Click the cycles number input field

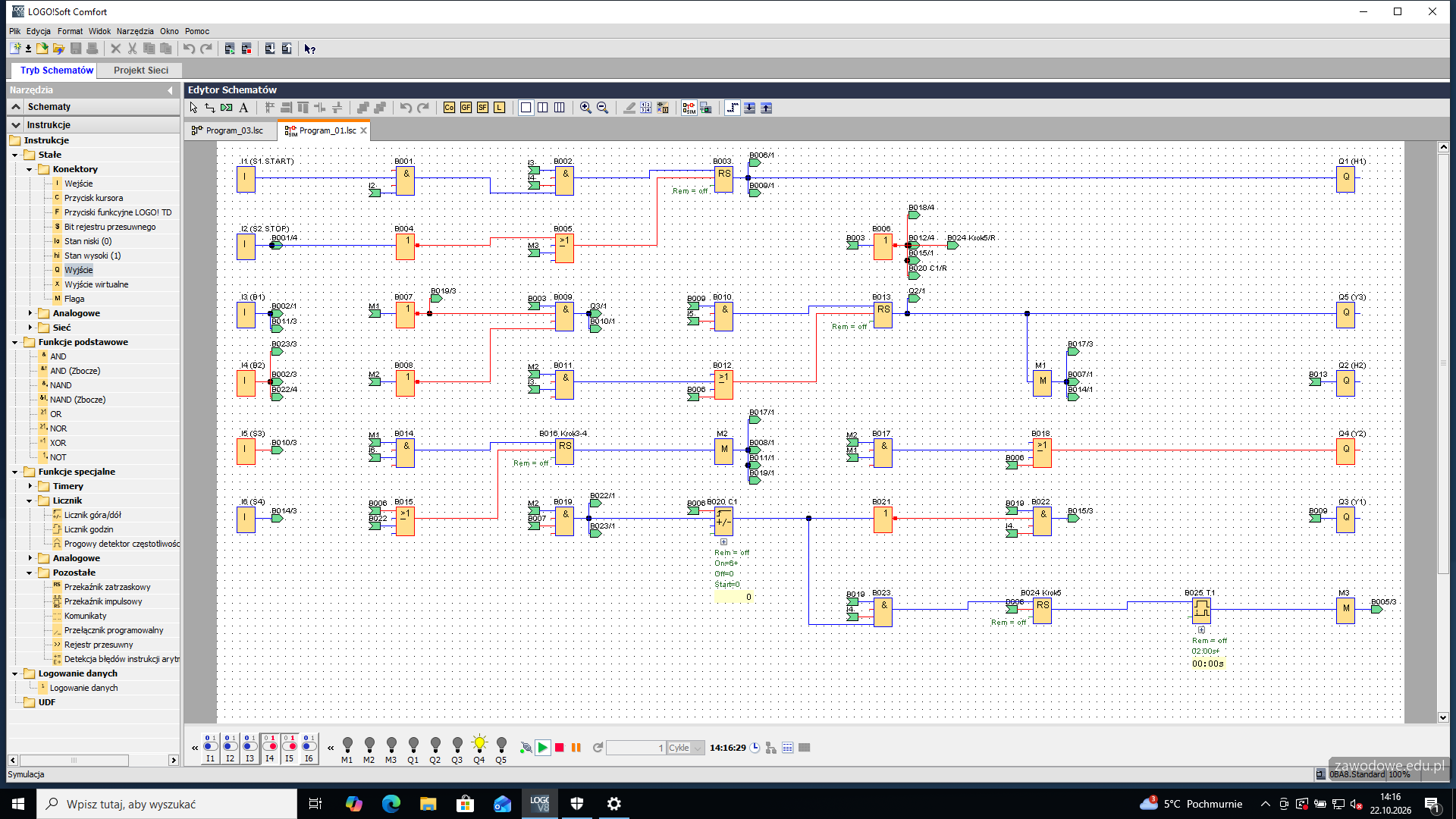coord(635,748)
